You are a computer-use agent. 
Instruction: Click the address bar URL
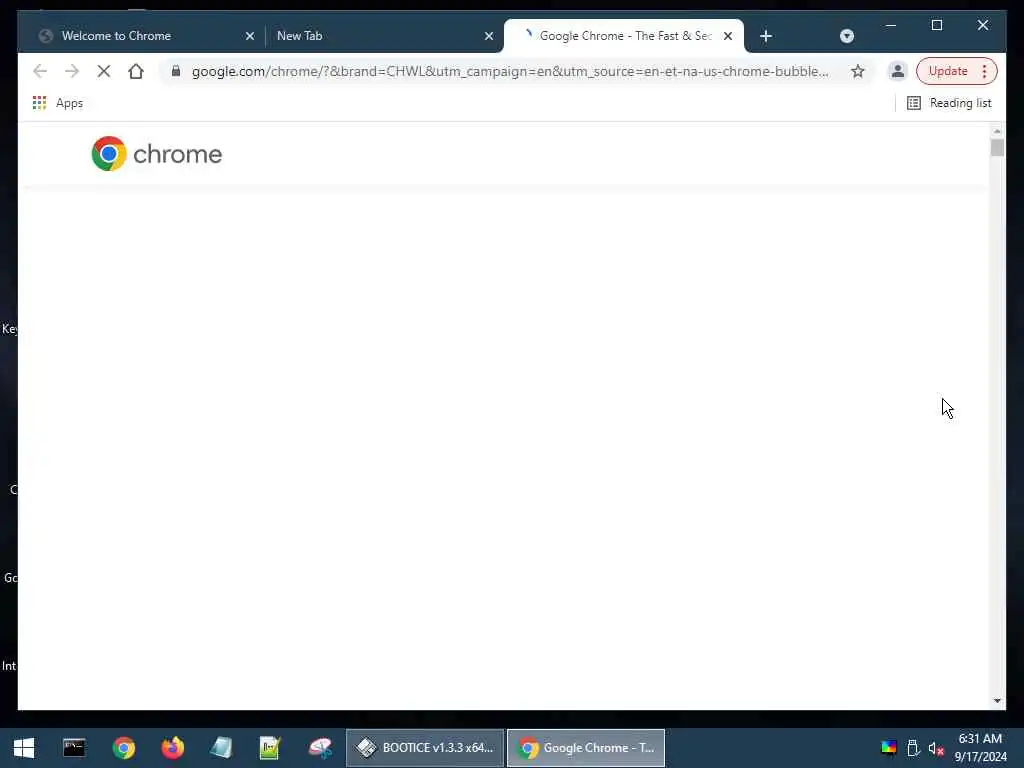click(x=510, y=71)
